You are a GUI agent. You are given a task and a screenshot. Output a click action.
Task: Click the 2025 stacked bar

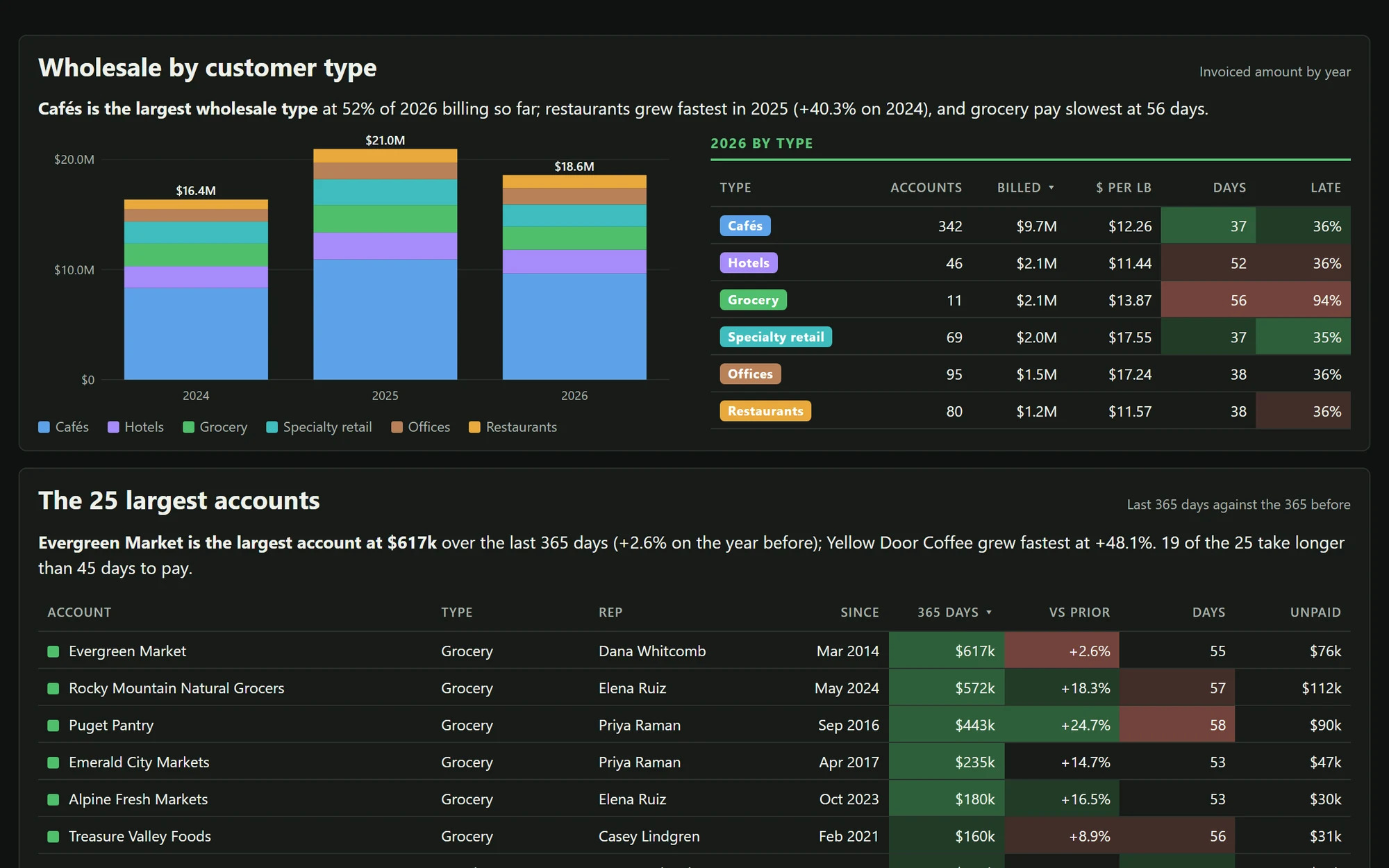tap(385, 264)
